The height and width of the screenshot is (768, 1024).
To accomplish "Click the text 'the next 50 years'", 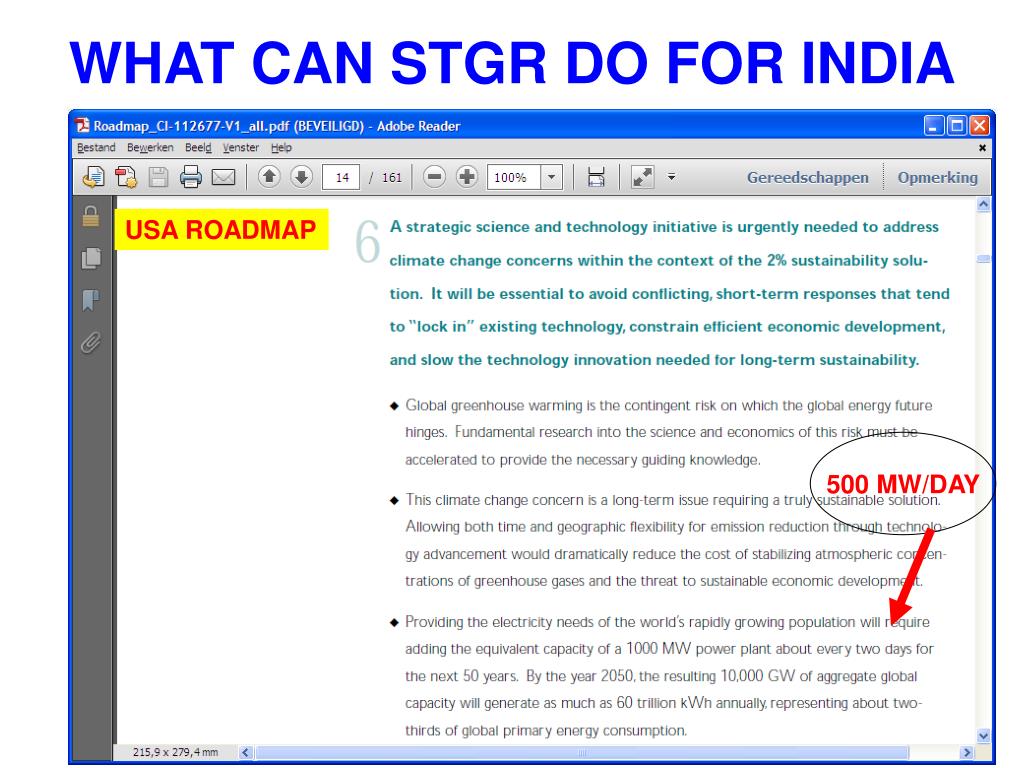I will click(x=461, y=677).
